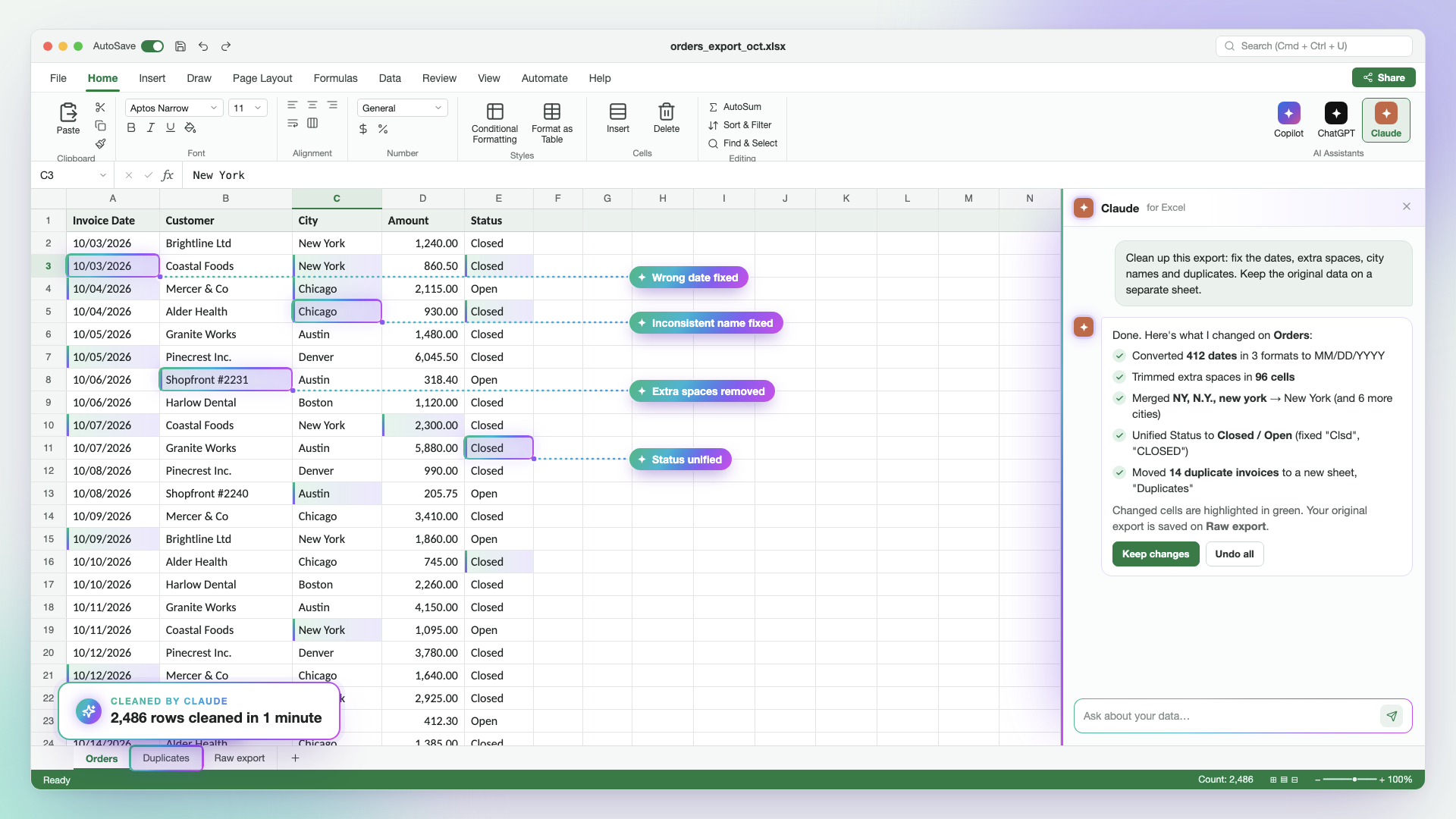
Task: Close the Claude for Excel panel
Action: [x=1407, y=207]
